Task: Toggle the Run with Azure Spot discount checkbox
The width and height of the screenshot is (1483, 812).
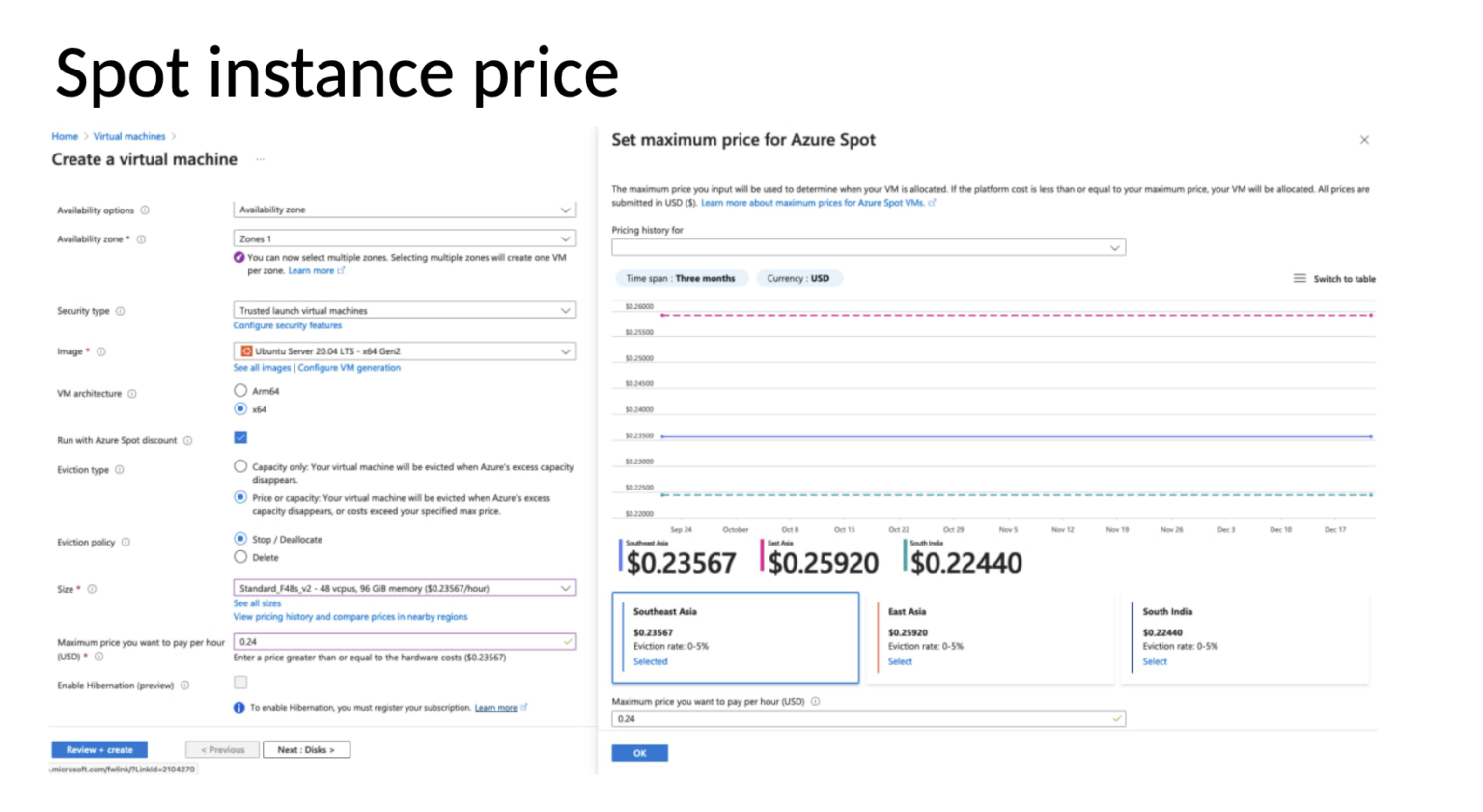Action: [x=240, y=437]
